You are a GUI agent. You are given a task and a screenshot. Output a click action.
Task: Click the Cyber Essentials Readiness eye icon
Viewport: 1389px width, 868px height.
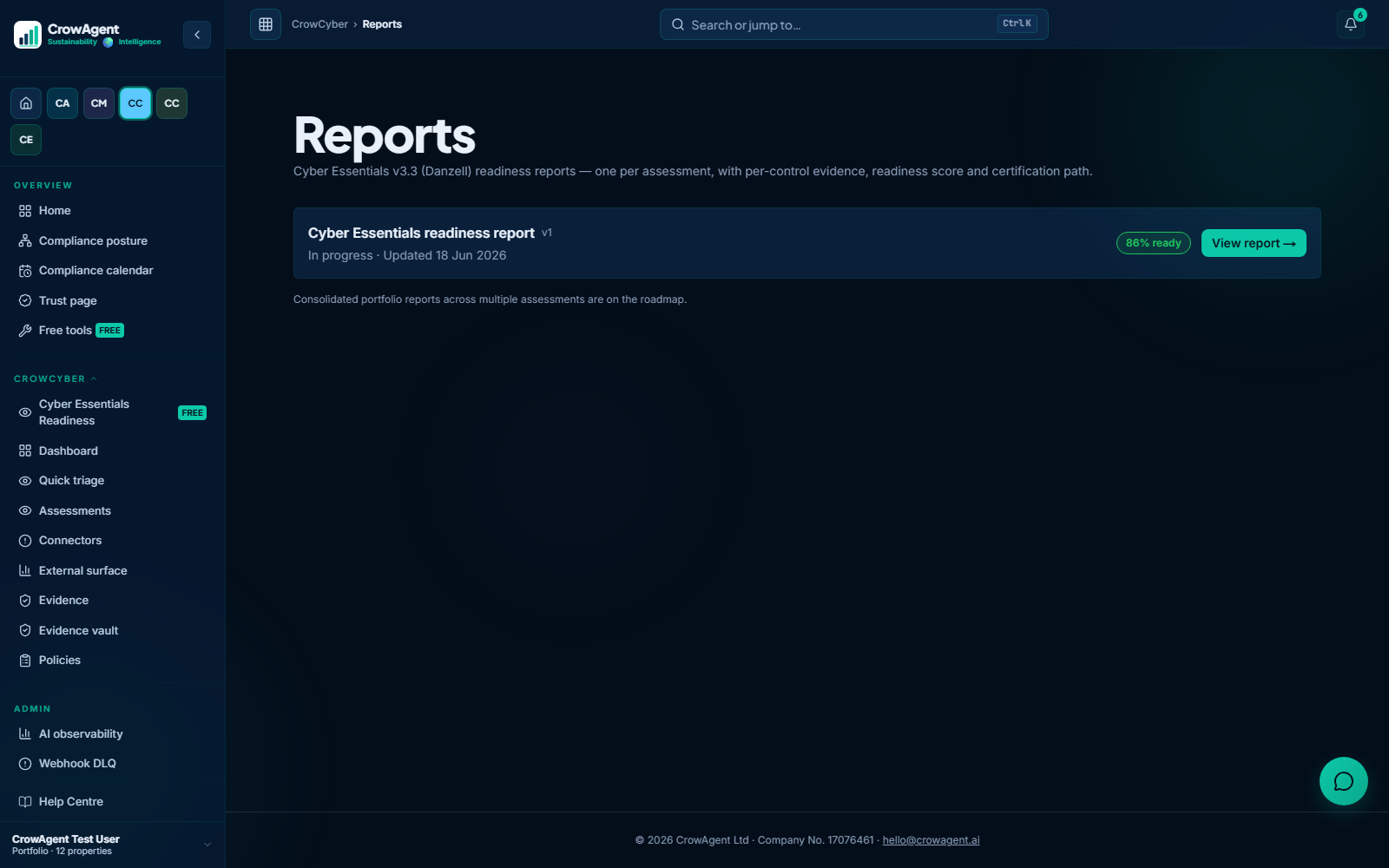click(25, 412)
